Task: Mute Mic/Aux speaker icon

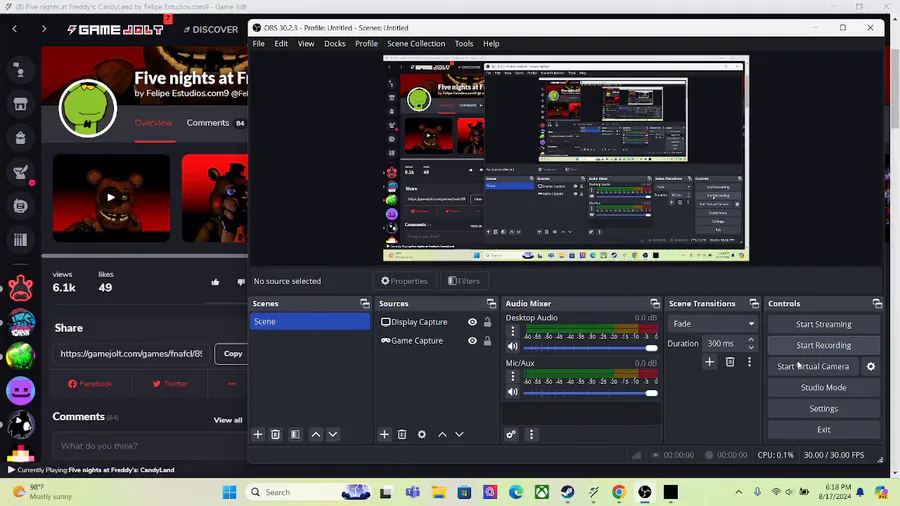Action: (x=513, y=392)
